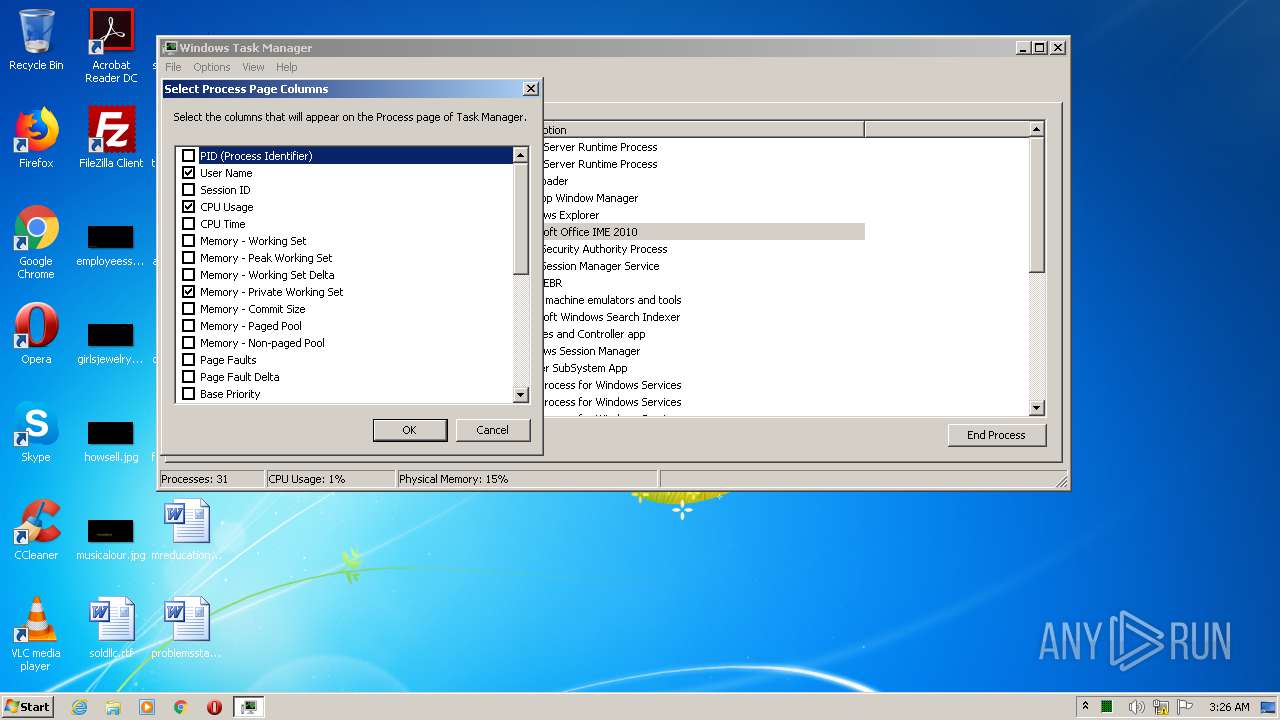The height and width of the screenshot is (720, 1280).
Task: Open the Recycle Bin desktop icon
Action: pyautogui.click(x=36, y=40)
